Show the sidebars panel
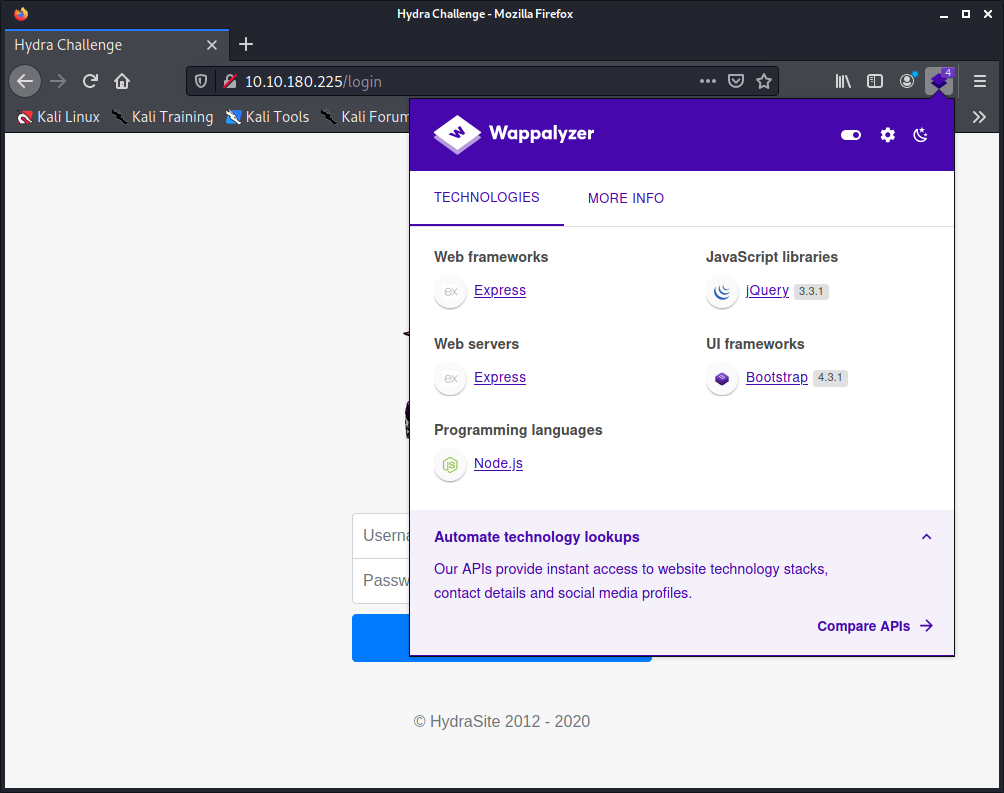Screen dimensions: 1004x793 [x=875, y=81]
